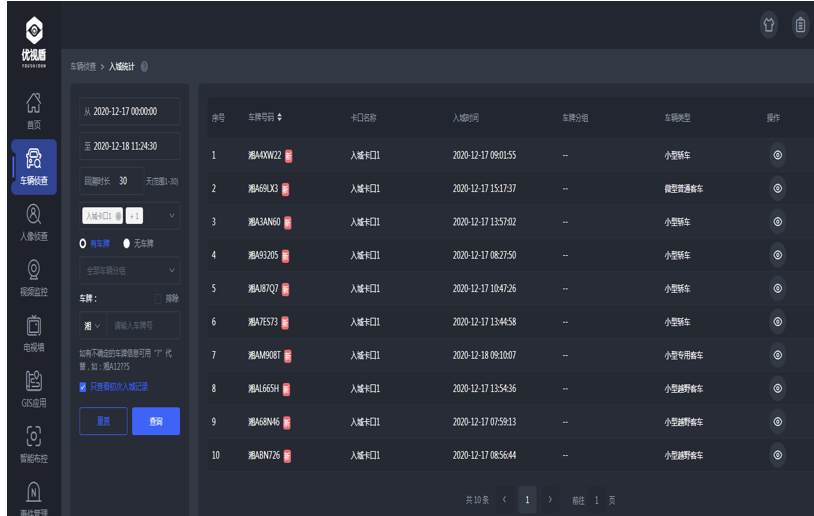814x516 pixels.
Task: Click 卡口名称 column header
Action: coord(363,118)
